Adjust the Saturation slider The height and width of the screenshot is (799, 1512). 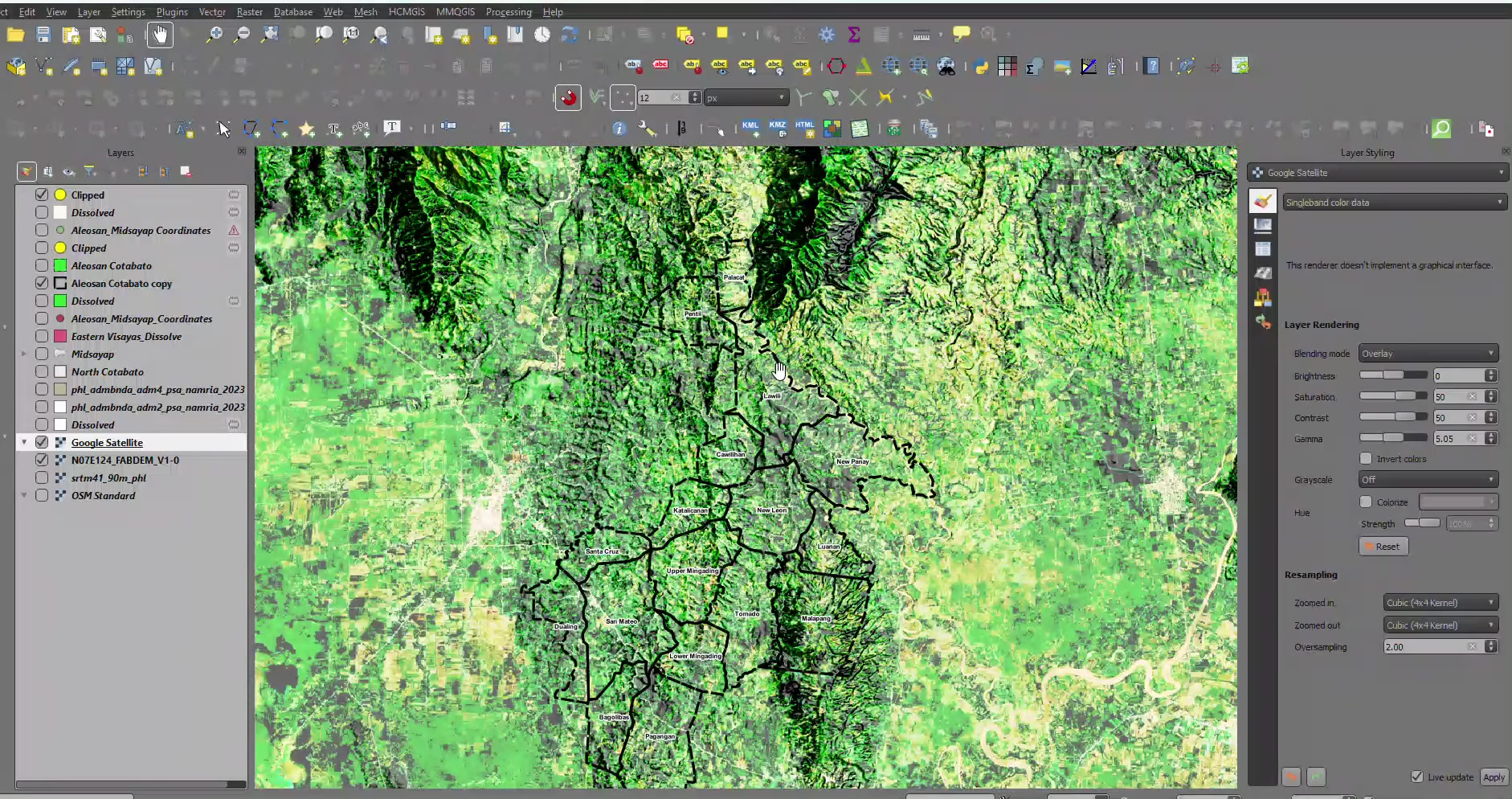pyautogui.click(x=1392, y=396)
